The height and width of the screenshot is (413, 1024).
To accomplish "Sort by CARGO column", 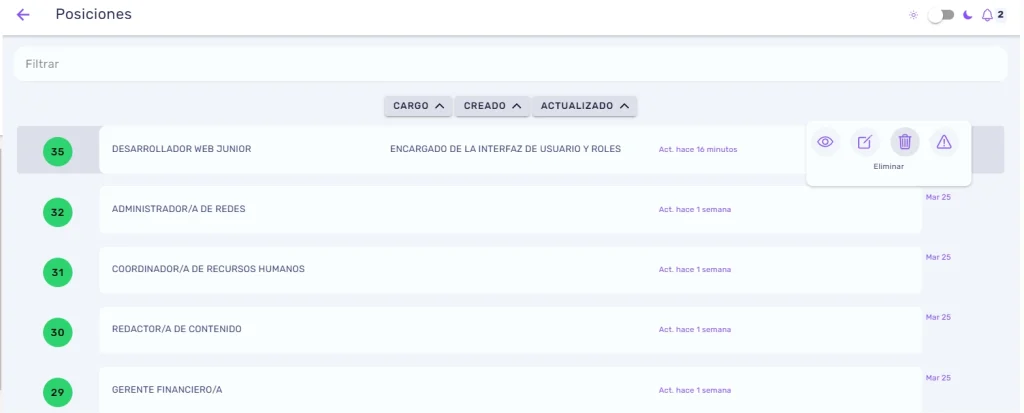I will point(418,106).
